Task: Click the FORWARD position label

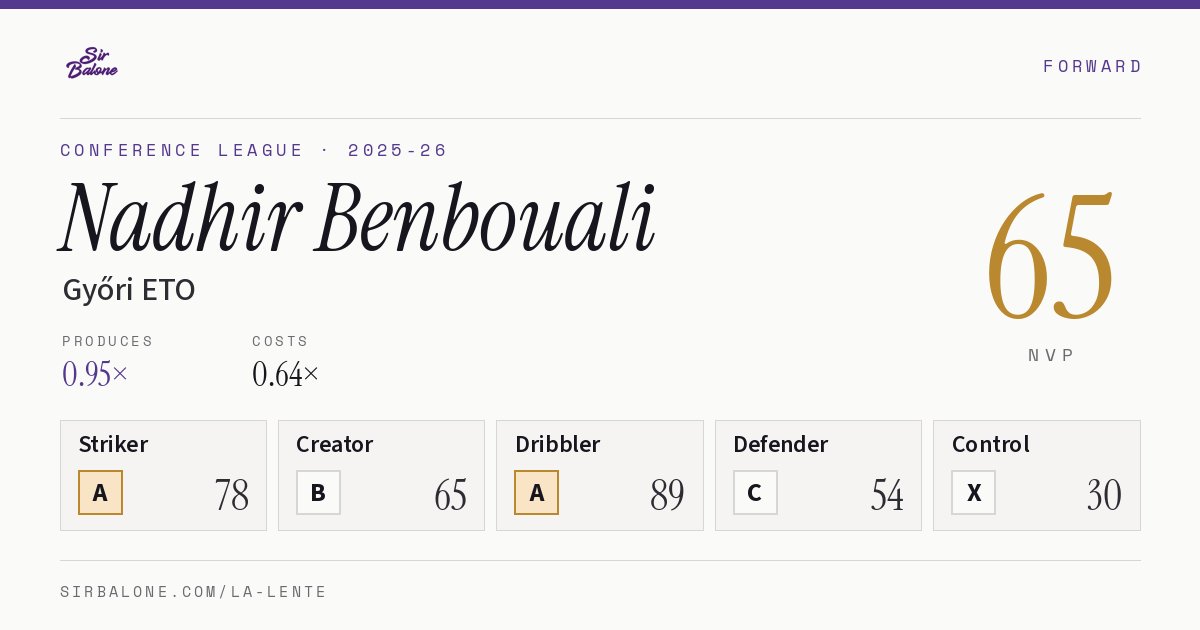Action: coord(1092,66)
